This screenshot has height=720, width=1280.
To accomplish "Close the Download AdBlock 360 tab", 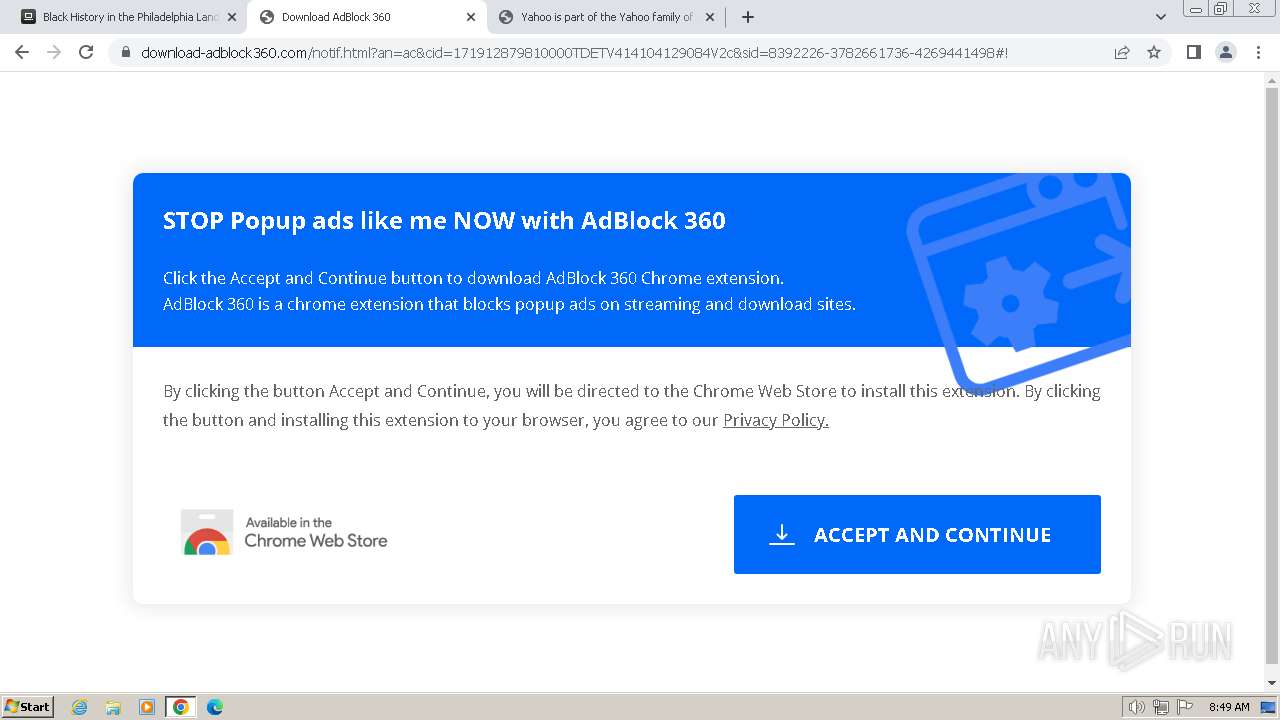I will click(x=471, y=17).
